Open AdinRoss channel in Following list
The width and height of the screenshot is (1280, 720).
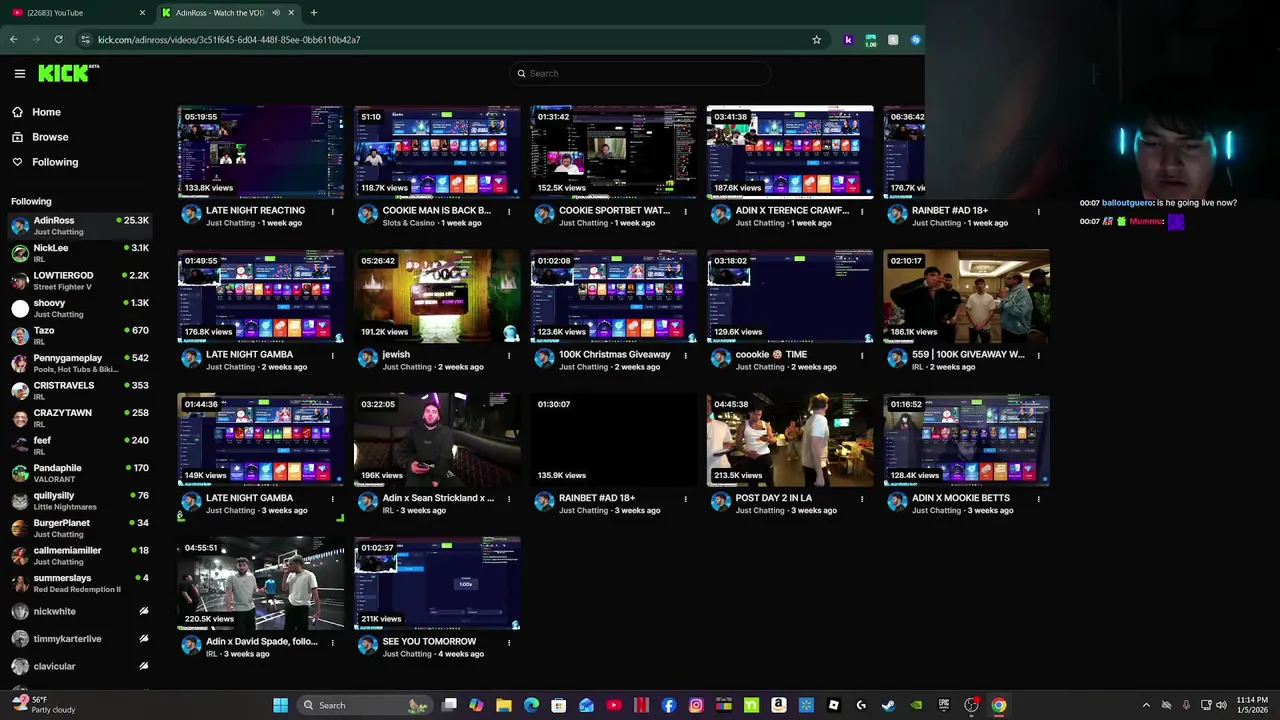80,226
